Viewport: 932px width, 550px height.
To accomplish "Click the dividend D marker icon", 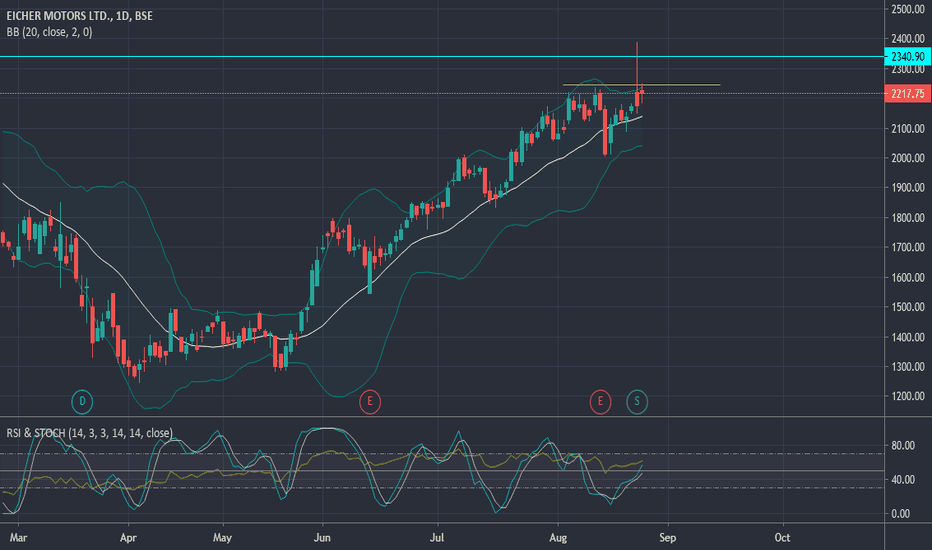I will point(82,401).
